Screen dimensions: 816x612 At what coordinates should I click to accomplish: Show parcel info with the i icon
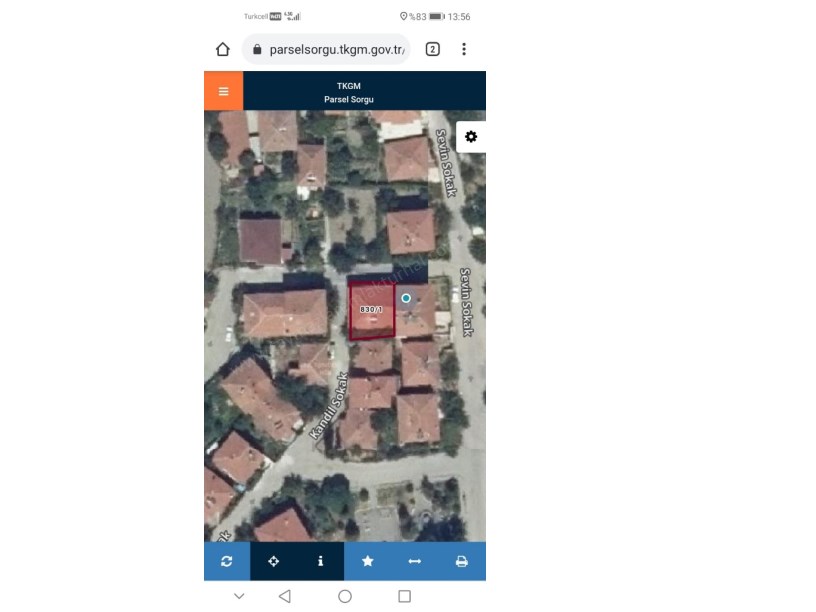pyautogui.click(x=320, y=562)
